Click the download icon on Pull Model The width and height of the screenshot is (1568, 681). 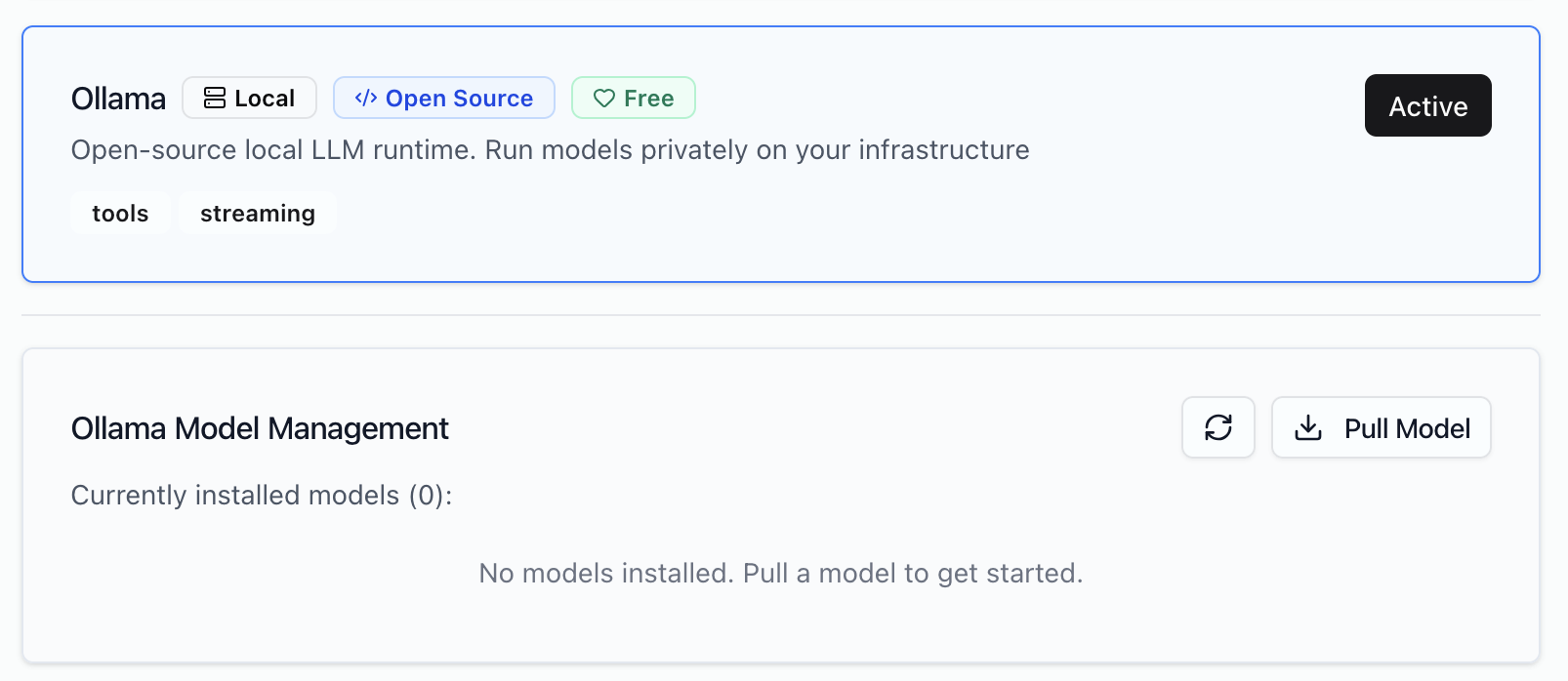tap(1307, 427)
